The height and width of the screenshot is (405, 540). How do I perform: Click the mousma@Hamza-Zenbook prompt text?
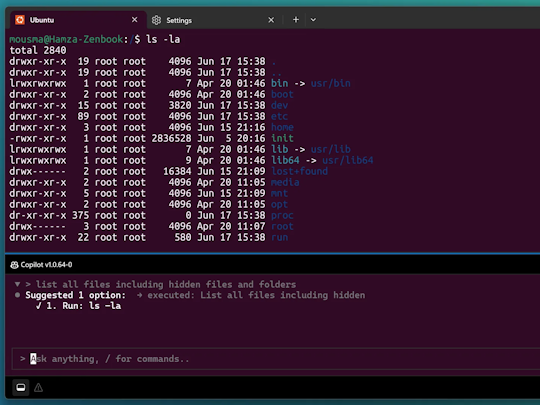pyautogui.click(x=66, y=39)
